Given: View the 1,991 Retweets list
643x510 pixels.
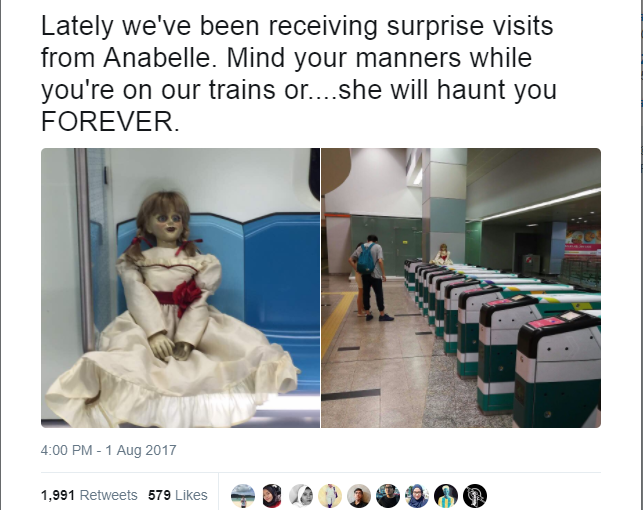Looking at the screenshot, I should [x=89, y=495].
